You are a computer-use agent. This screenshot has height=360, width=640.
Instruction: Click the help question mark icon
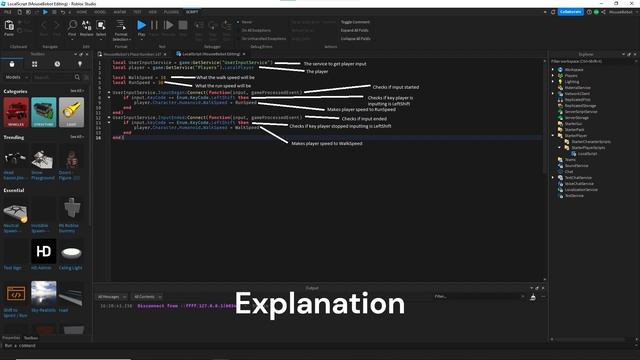589,12
